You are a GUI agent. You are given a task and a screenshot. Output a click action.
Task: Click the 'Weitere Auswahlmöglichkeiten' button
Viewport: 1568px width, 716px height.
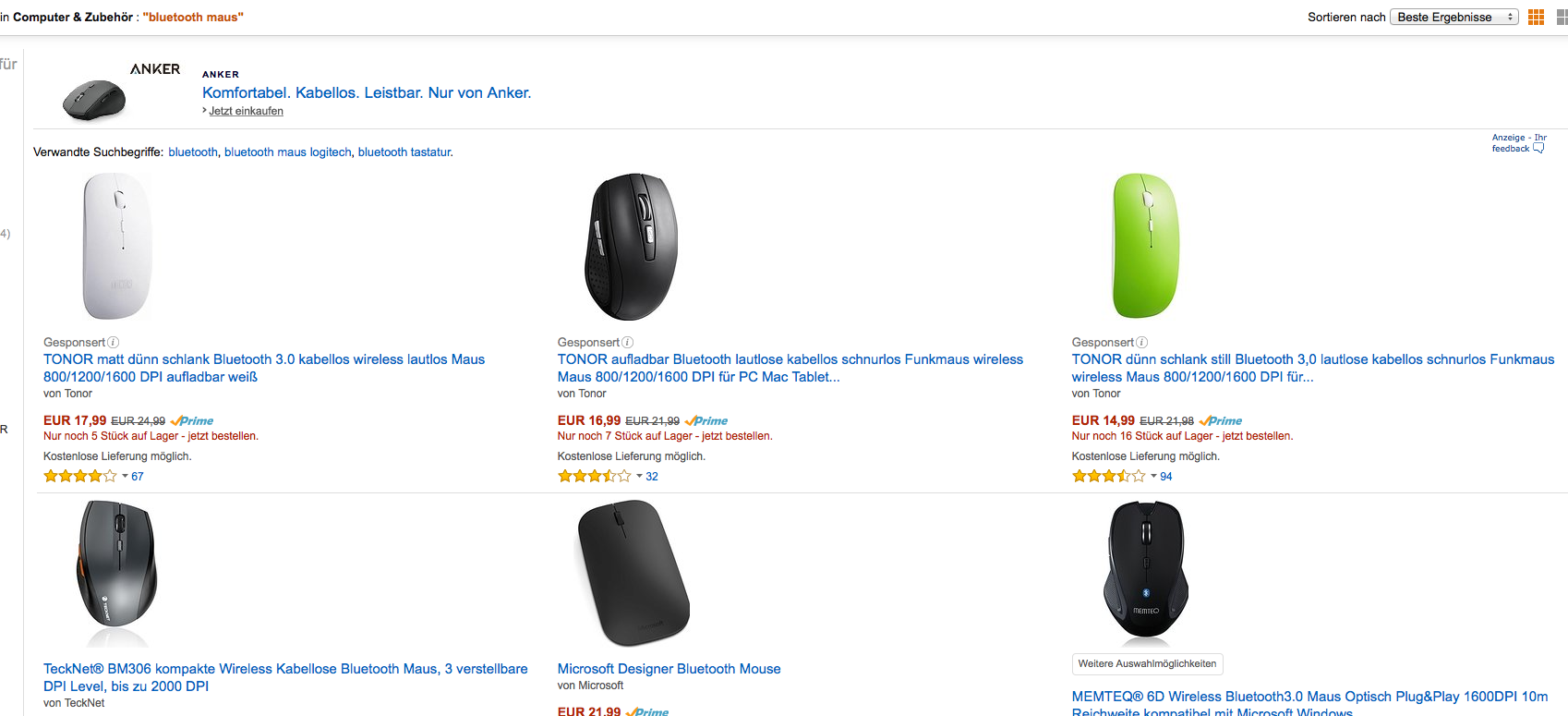click(x=1147, y=663)
